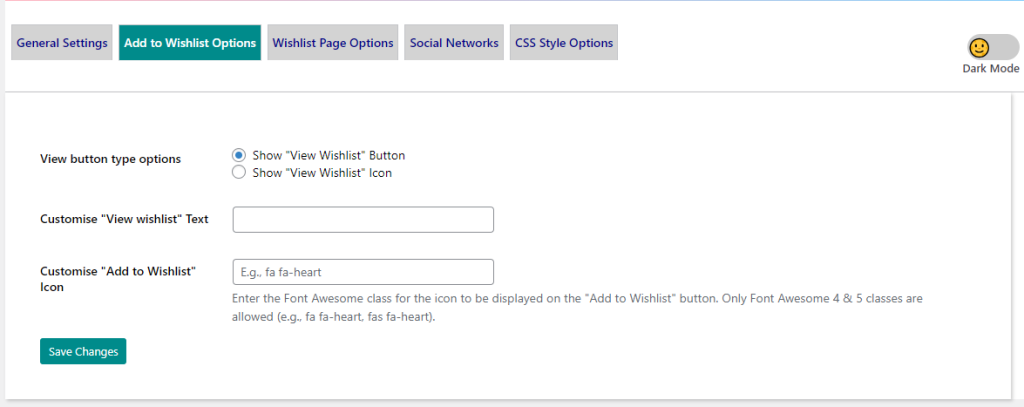Open the General Settings tab
The width and height of the screenshot is (1024, 407).
tap(62, 43)
